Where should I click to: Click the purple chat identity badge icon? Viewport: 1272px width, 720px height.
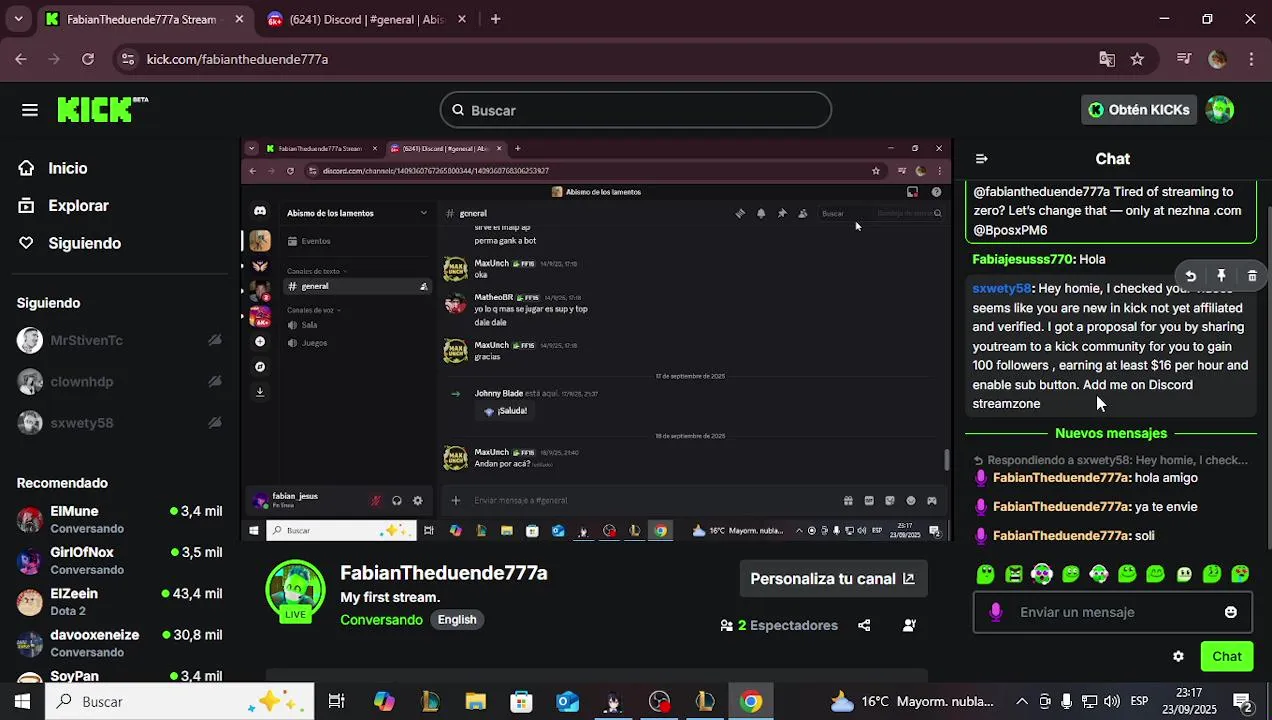[995, 612]
